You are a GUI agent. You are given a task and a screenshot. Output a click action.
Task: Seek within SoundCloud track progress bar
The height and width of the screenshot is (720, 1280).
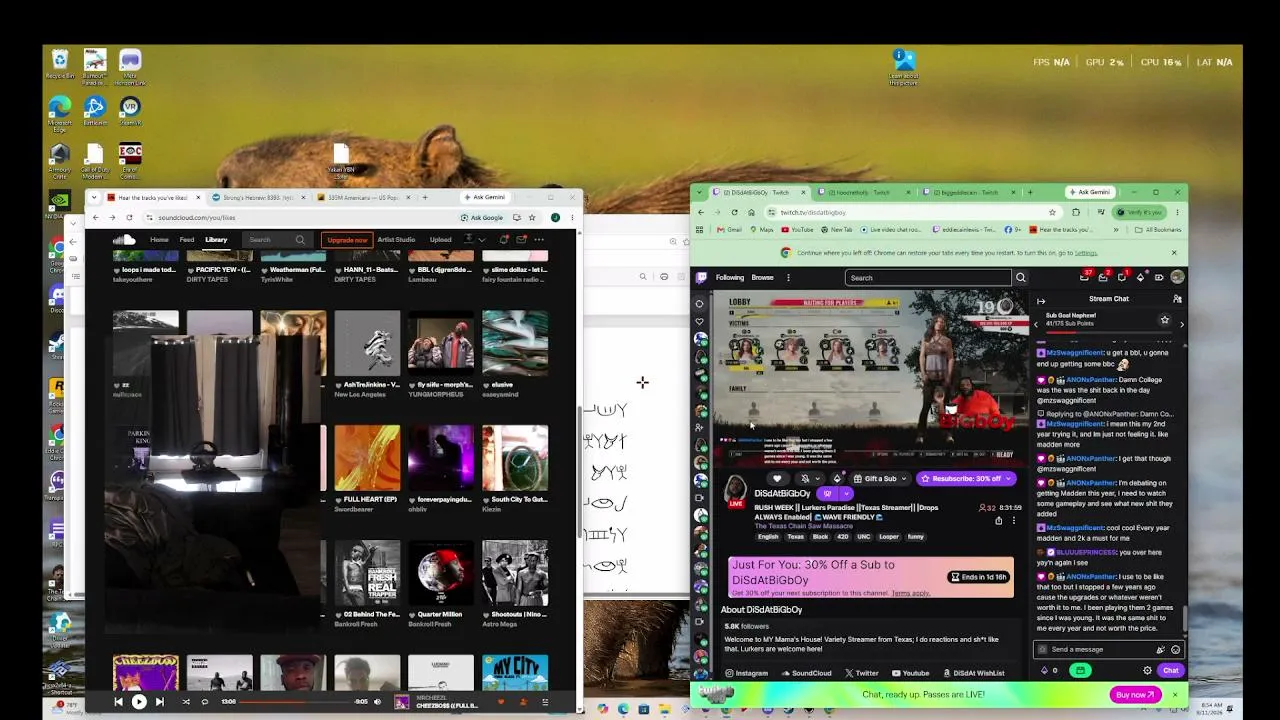[x=296, y=702]
